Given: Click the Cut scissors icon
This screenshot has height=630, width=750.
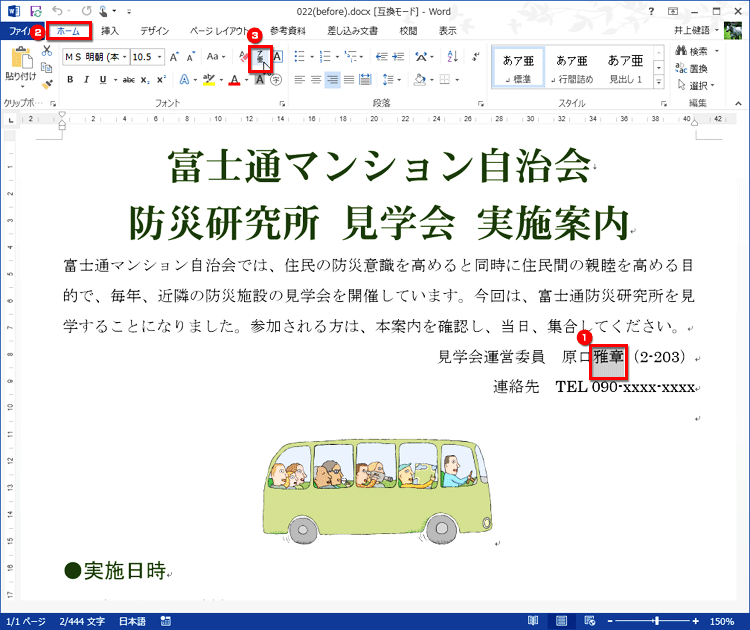Looking at the screenshot, I should [x=46, y=51].
